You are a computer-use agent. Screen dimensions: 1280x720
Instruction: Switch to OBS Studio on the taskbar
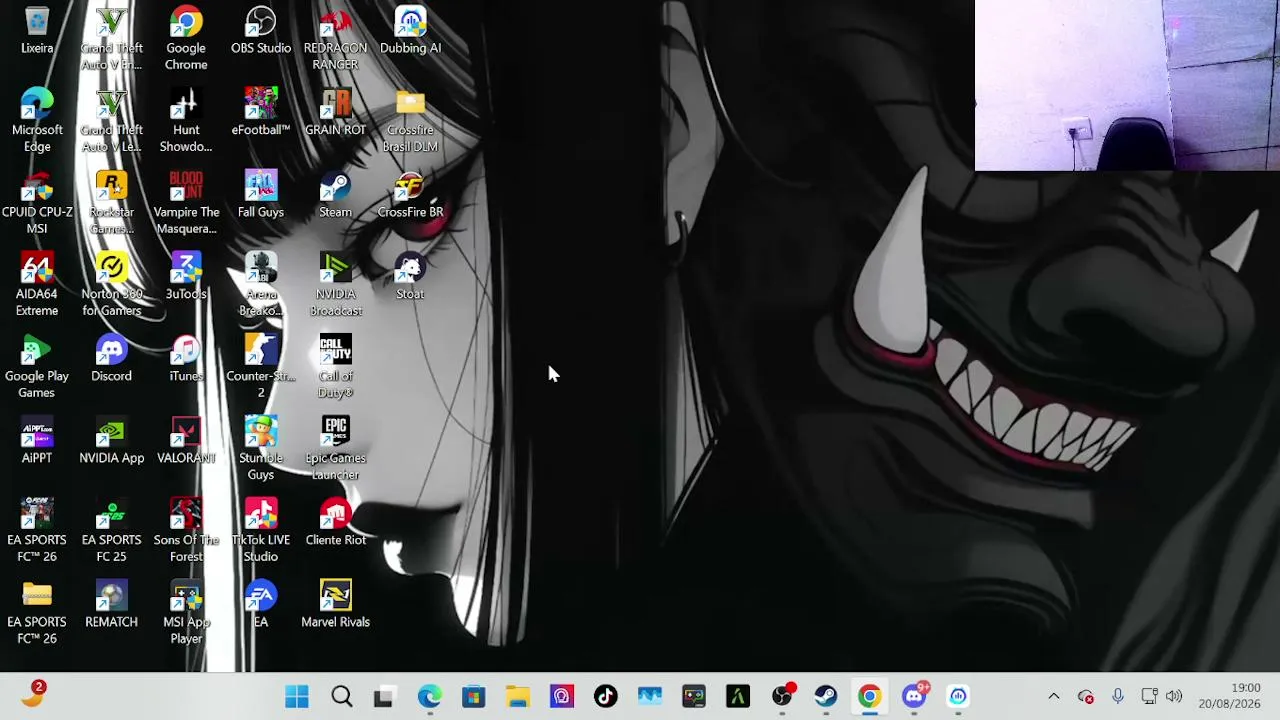(x=782, y=696)
